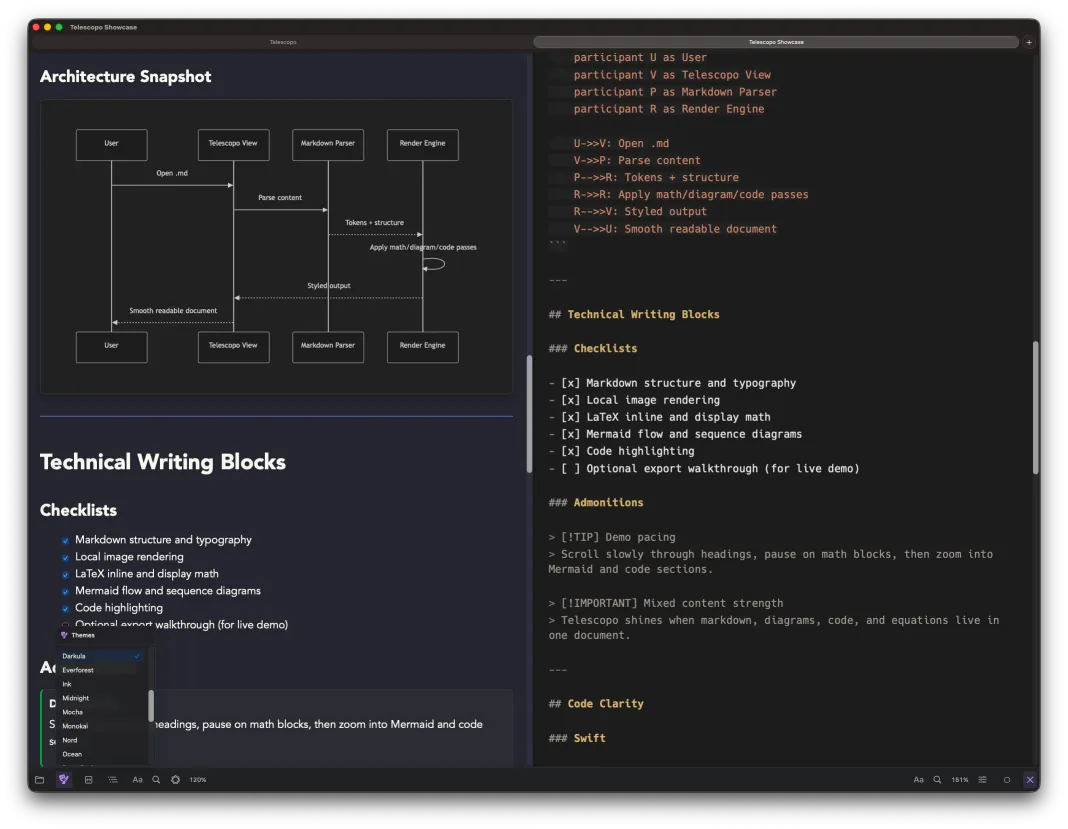
Task: Click '## Technical Writing Blocks' in editor
Action: tap(634, 314)
